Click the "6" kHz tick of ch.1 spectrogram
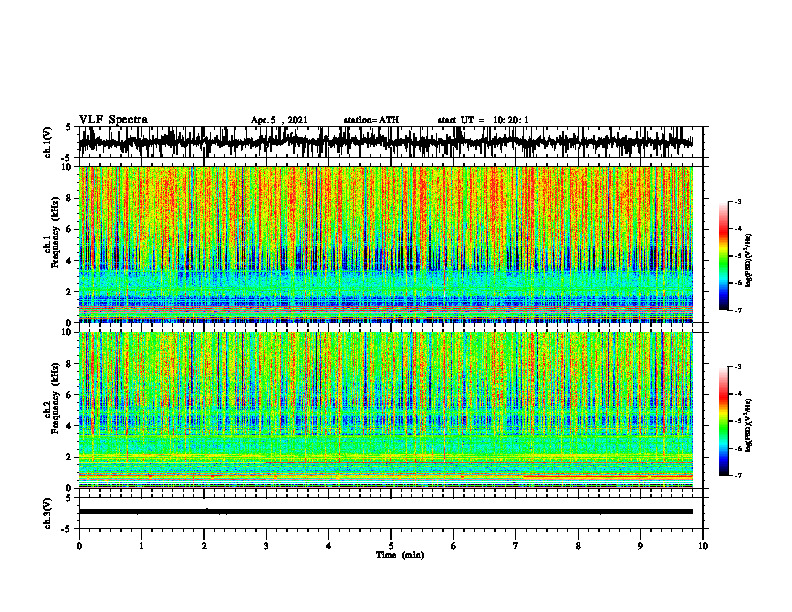This screenshot has height=612, width=792. coord(71,230)
